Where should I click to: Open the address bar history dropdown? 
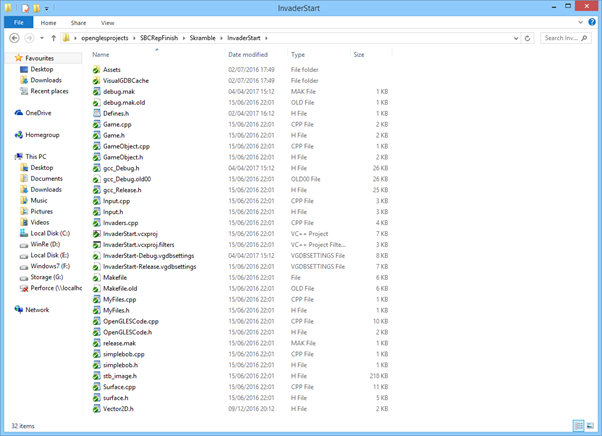click(x=515, y=38)
